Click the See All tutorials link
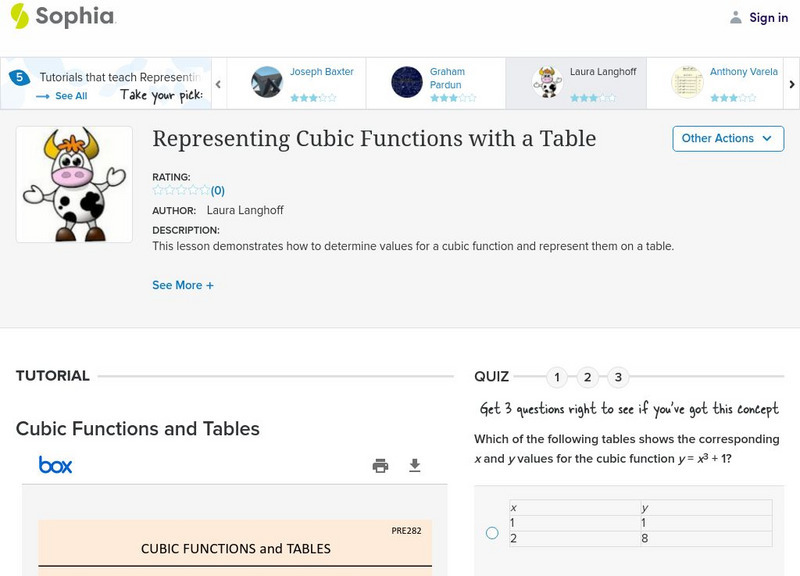The height and width of the screenshot is (576, 800). coord(62,96)
